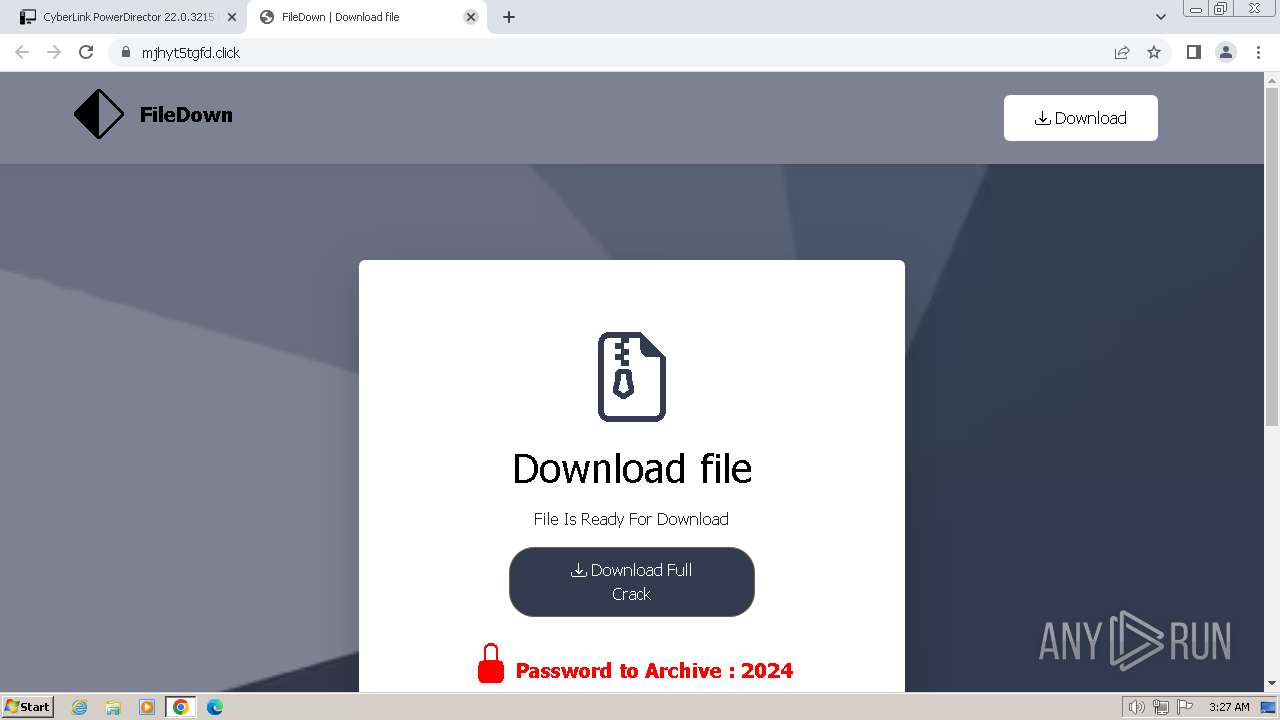
Task: Reload the current page
Action: [x=86, y=52]
